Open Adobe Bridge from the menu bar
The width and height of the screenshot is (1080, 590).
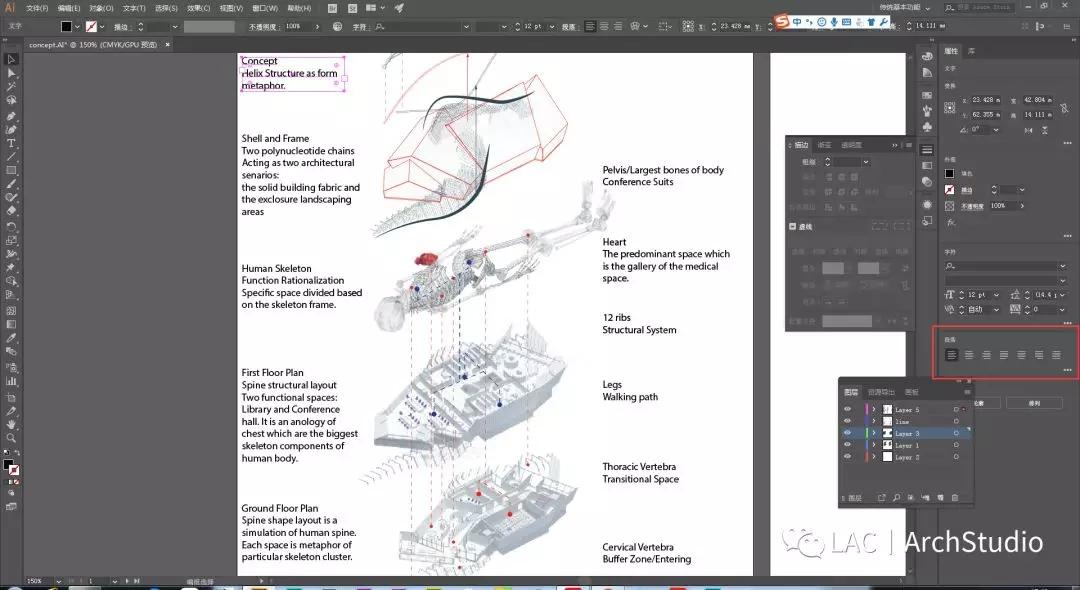click(x=333, y=8)
